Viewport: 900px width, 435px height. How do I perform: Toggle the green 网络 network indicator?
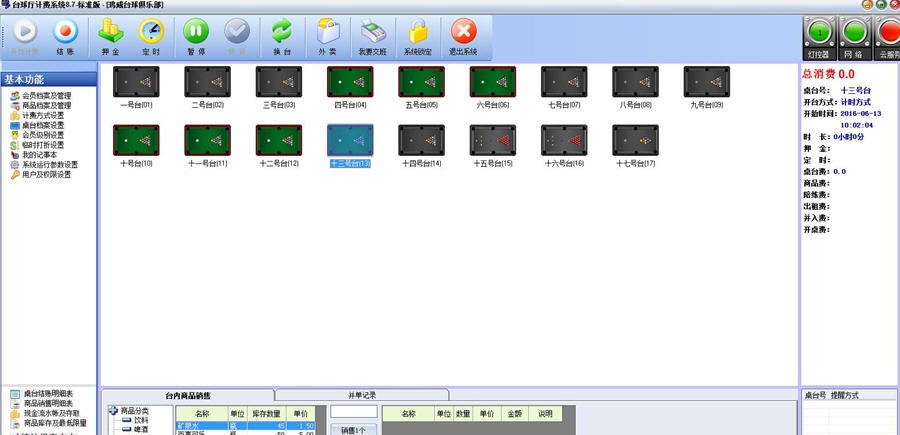tap(853, 36)
